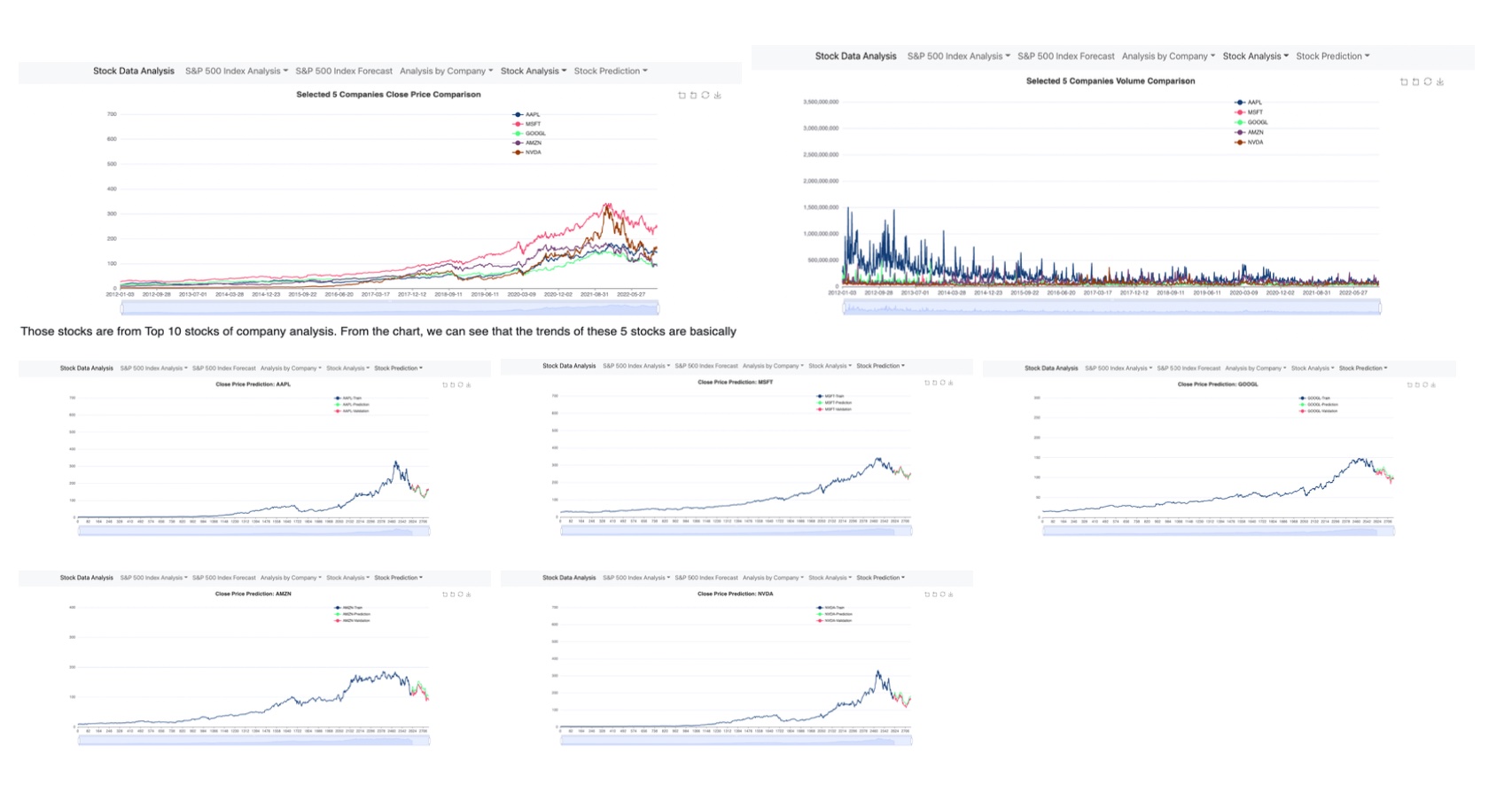Activate area zoom tool on Volume Comparison chart
1512x792 pixels.
tap(1404, 82)
